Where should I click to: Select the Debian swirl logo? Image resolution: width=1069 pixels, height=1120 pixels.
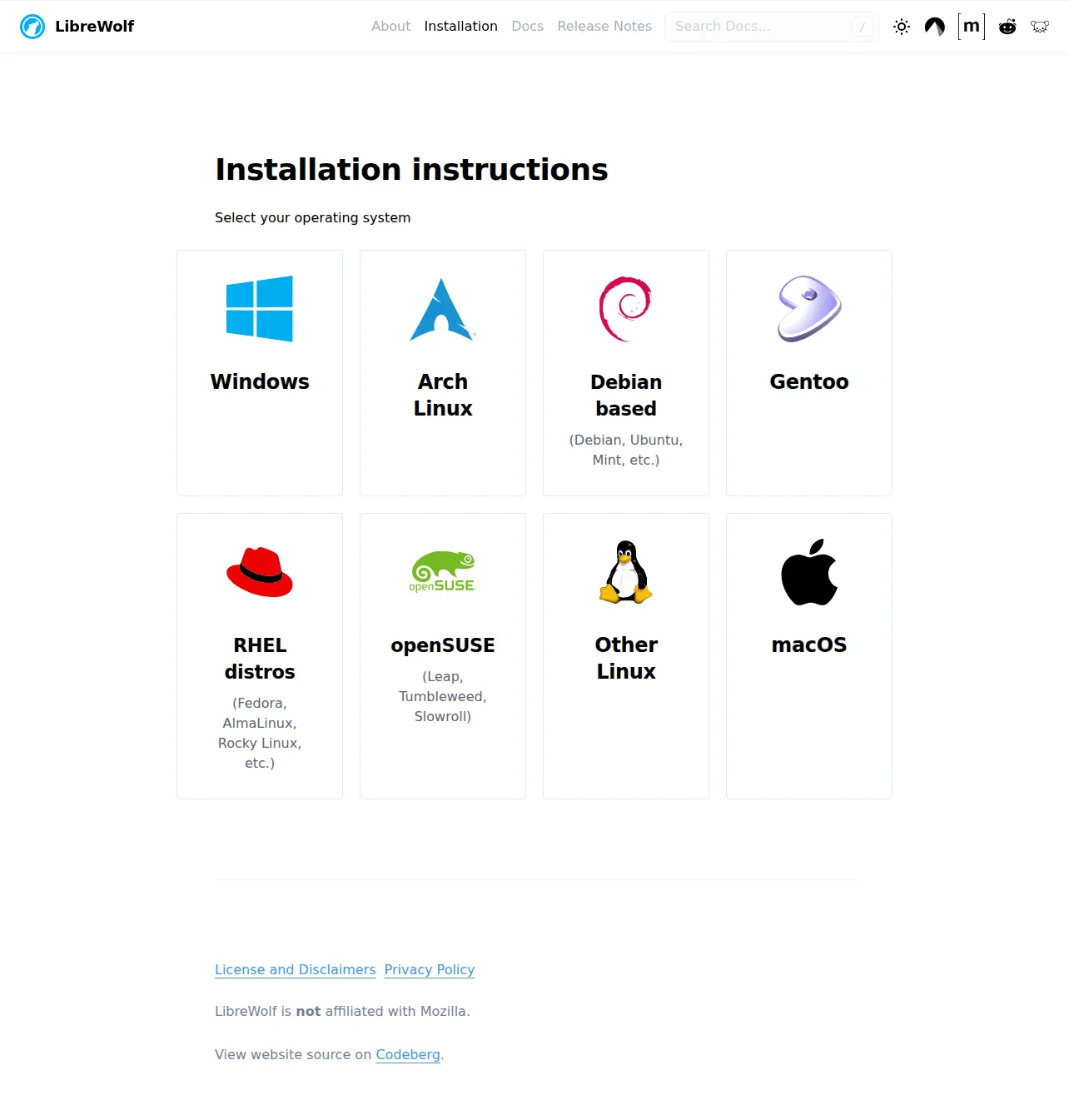(626, 309)
